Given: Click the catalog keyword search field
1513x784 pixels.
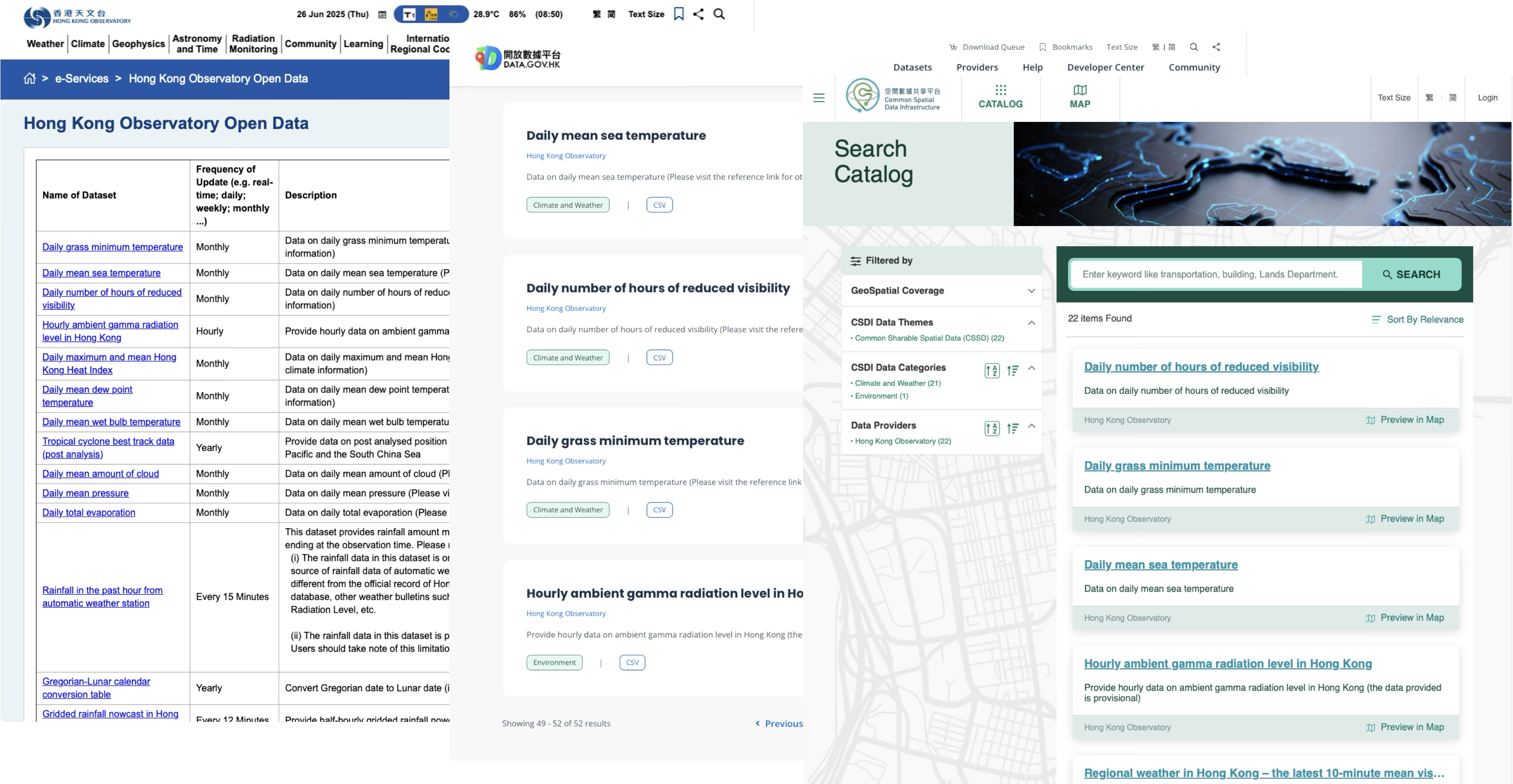Looking at the screenshot, I should click(1216, 274).
